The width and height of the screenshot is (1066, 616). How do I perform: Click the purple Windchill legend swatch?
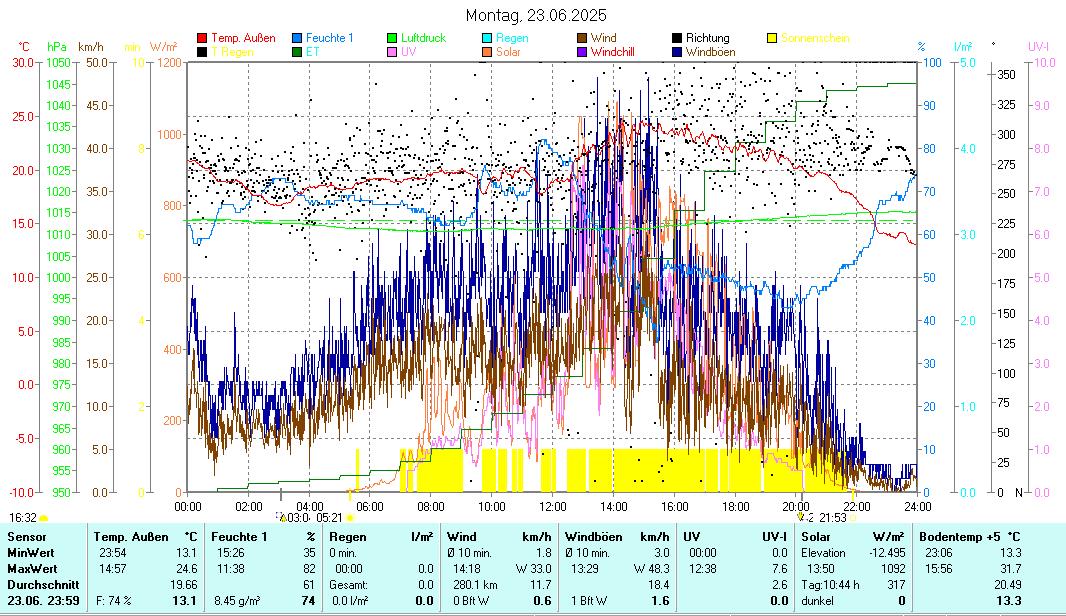pyautogui.click(x=582, y=51)
